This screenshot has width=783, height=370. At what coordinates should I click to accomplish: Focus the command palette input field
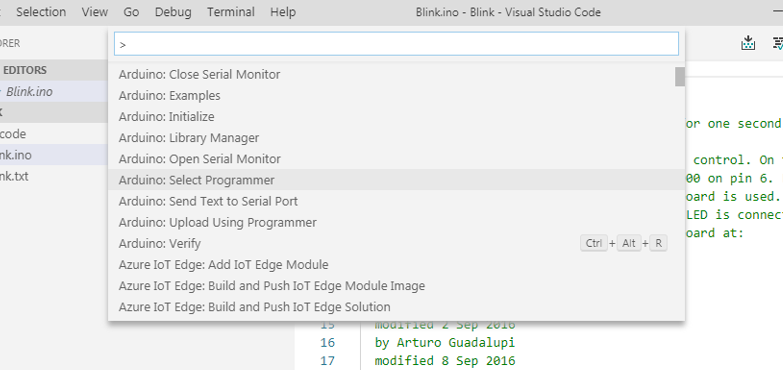click(396, 44)
